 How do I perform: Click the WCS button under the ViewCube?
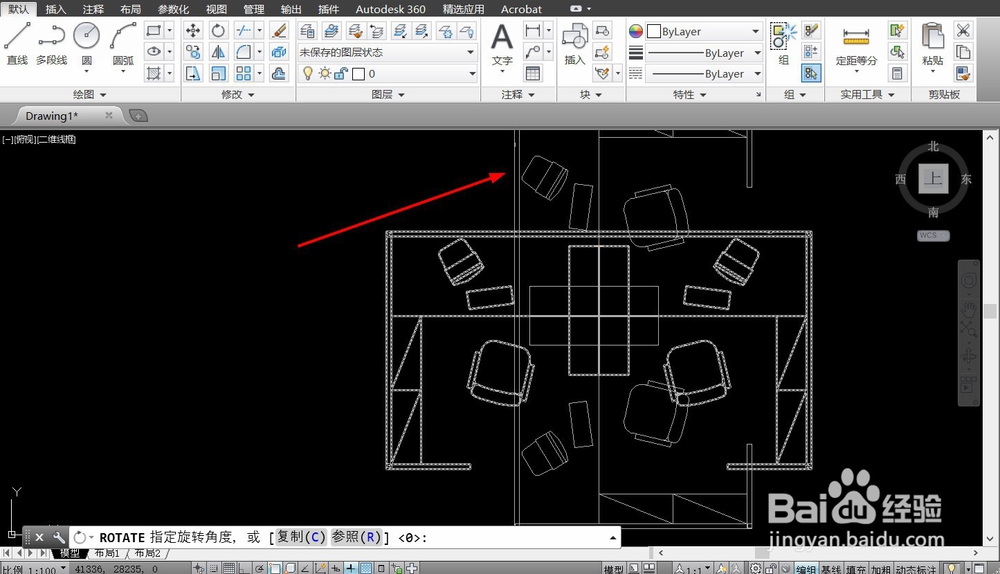click(934, 235)
